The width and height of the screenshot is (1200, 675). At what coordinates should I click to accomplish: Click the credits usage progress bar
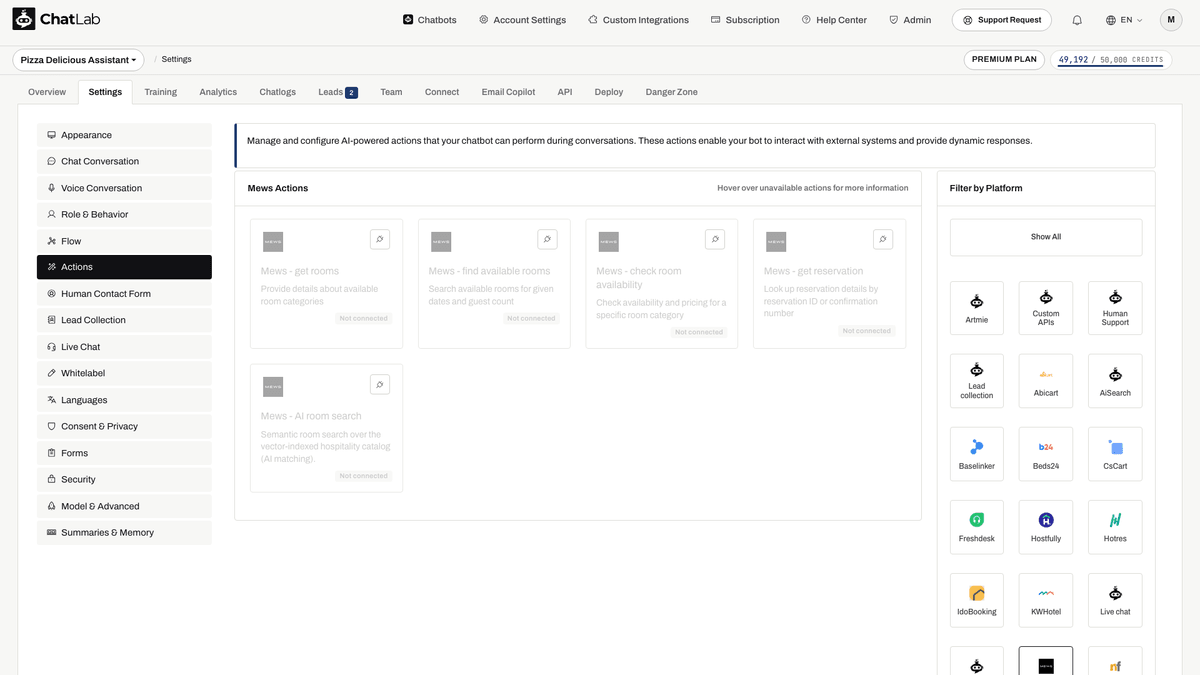click(x=1110, y=67)
